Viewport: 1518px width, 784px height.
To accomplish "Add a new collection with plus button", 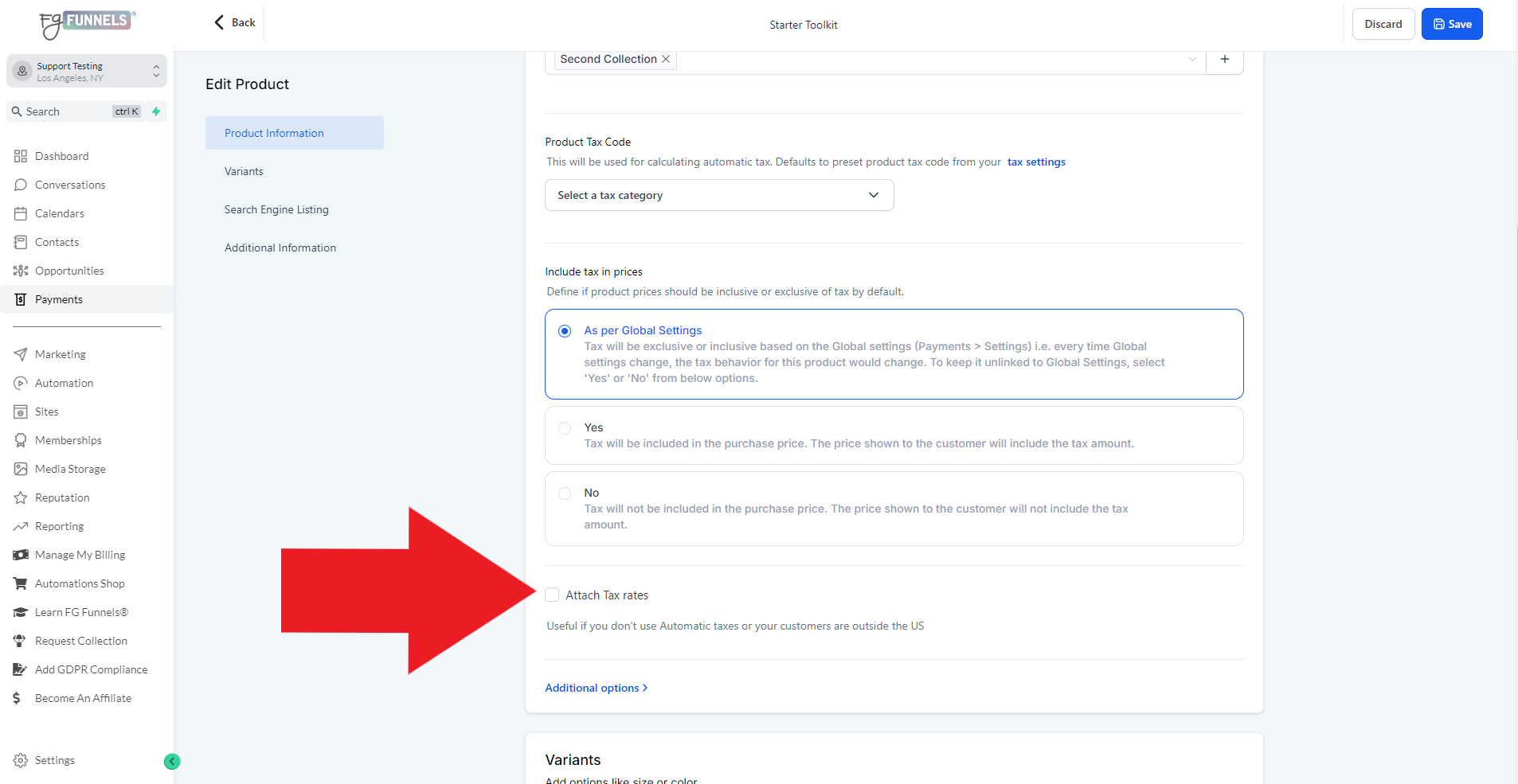I will click(1225, 59).
